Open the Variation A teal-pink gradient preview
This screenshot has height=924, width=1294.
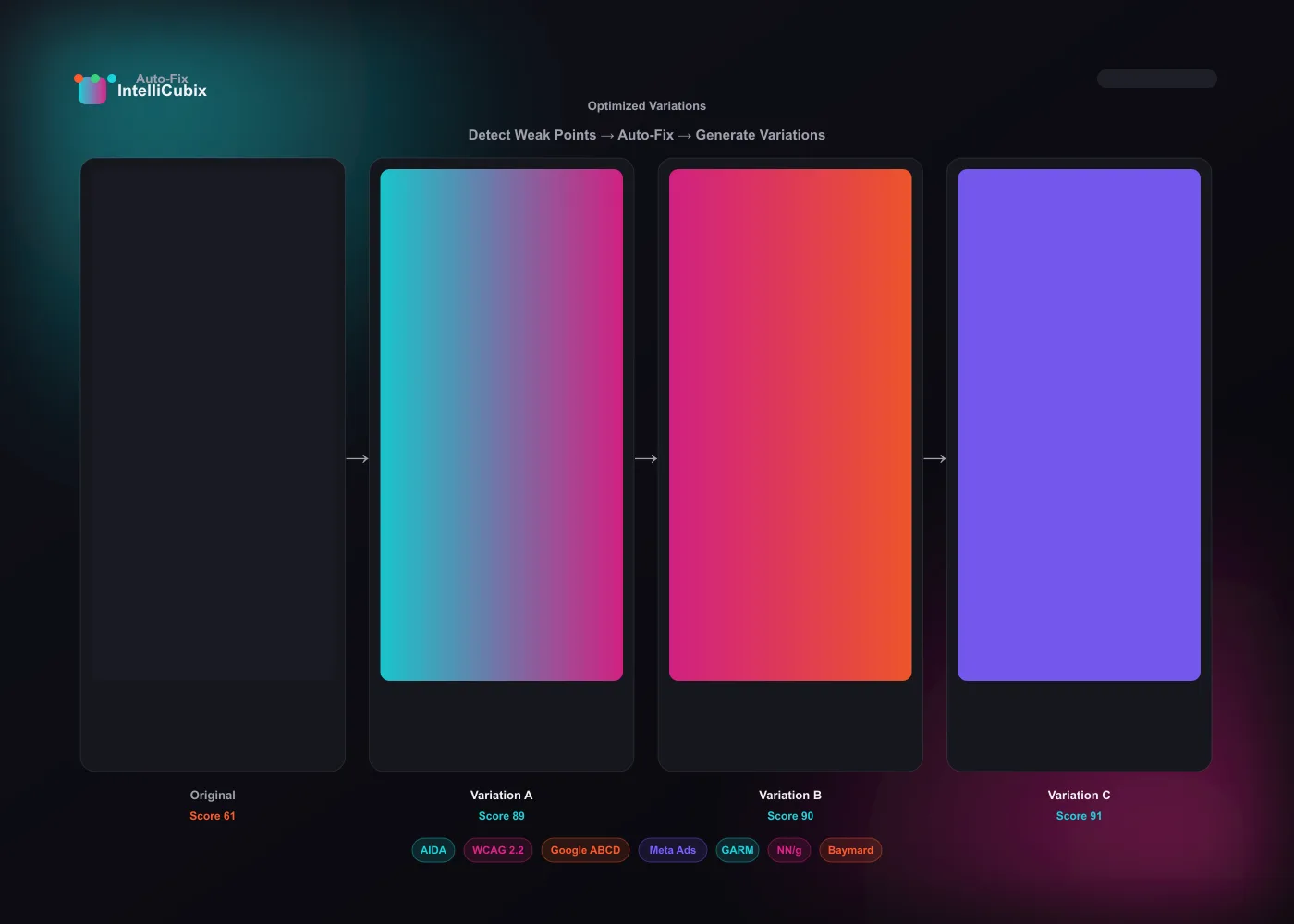tap(501, 425)
